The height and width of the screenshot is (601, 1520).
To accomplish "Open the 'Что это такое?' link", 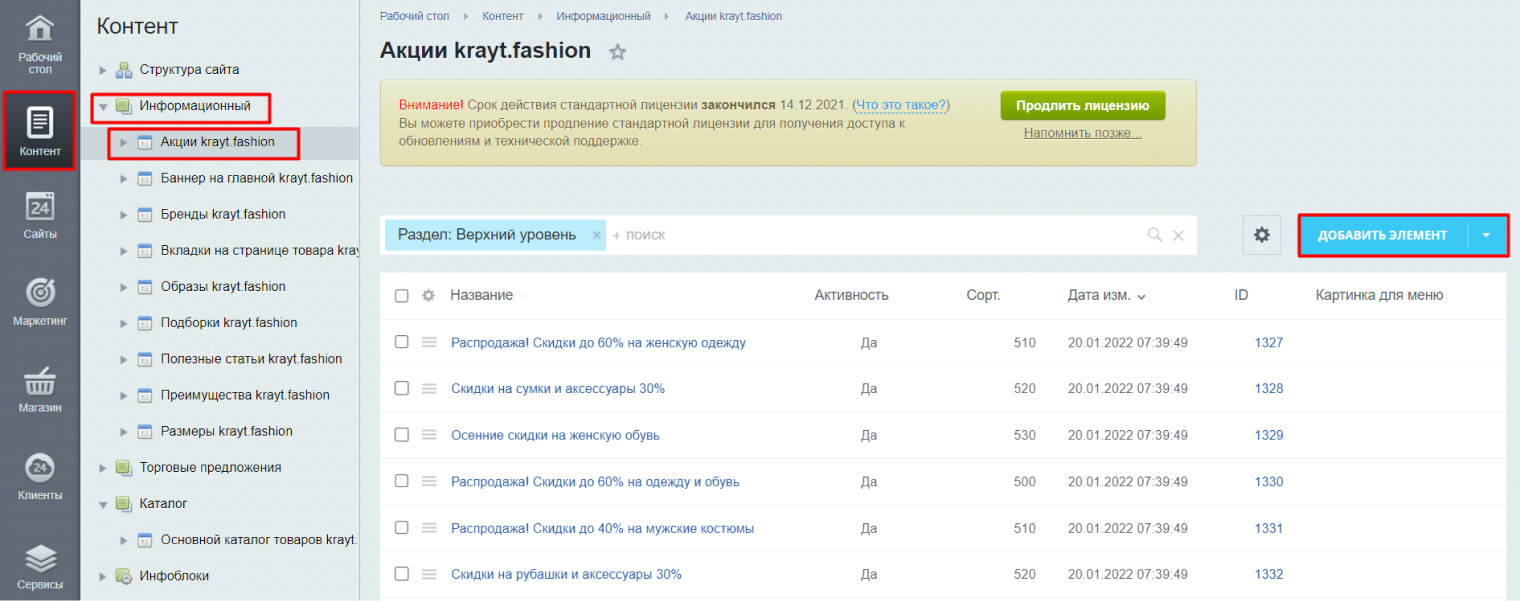I will click(903, 105).
